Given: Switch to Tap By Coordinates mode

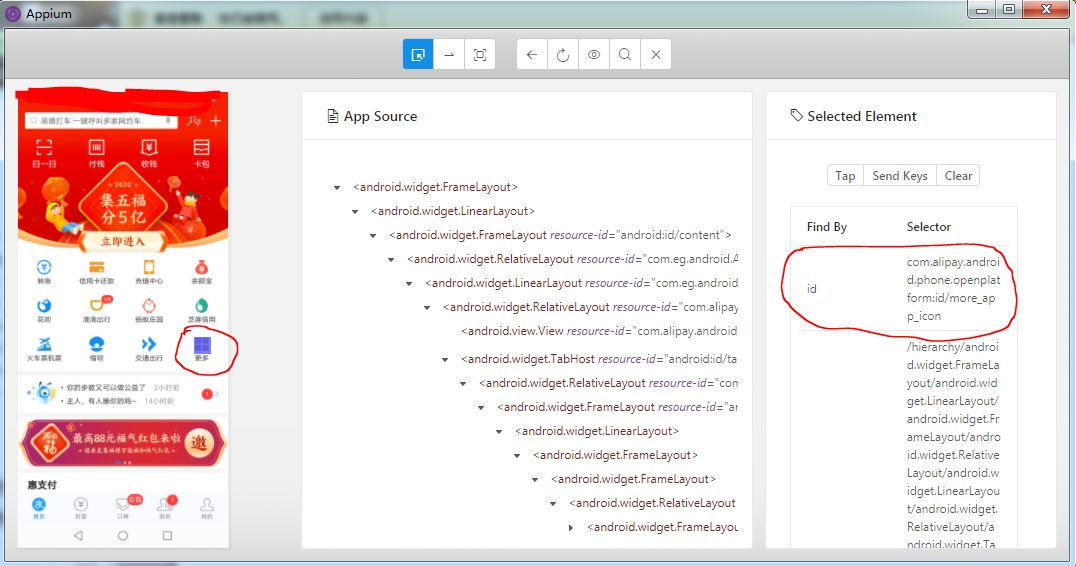Looking at the screenshot, I should click(480, 54).
